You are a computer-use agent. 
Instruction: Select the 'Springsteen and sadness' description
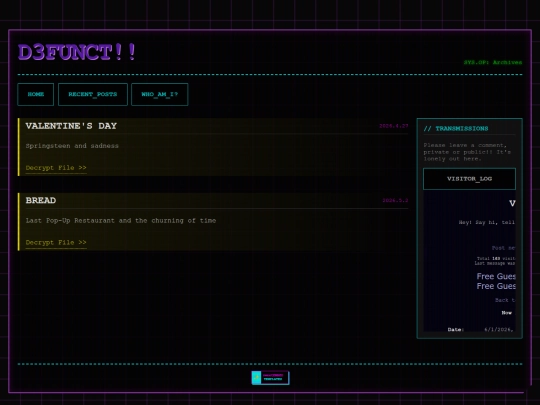(x=72, y=146)
